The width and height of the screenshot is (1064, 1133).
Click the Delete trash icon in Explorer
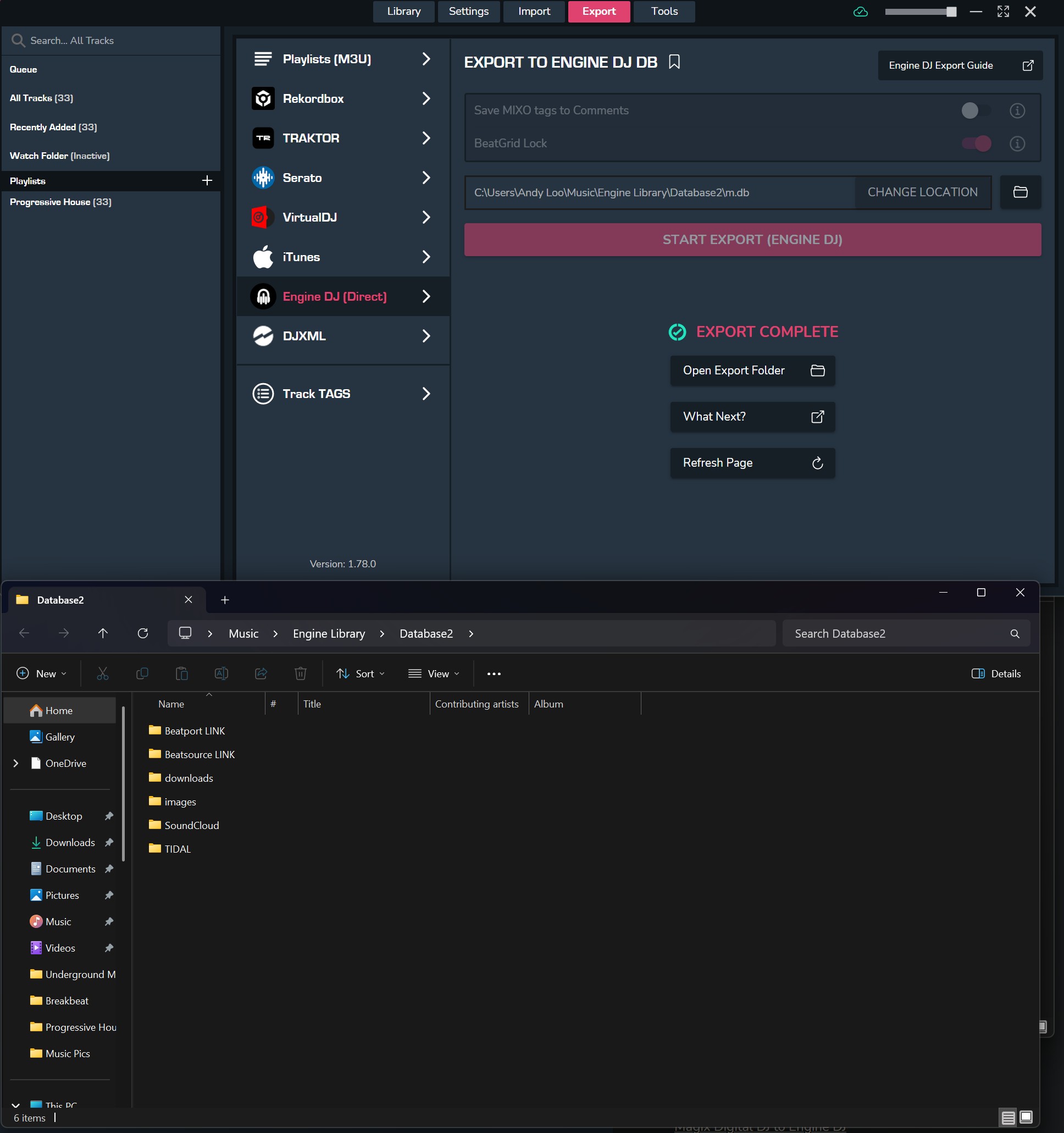point(300,673)
